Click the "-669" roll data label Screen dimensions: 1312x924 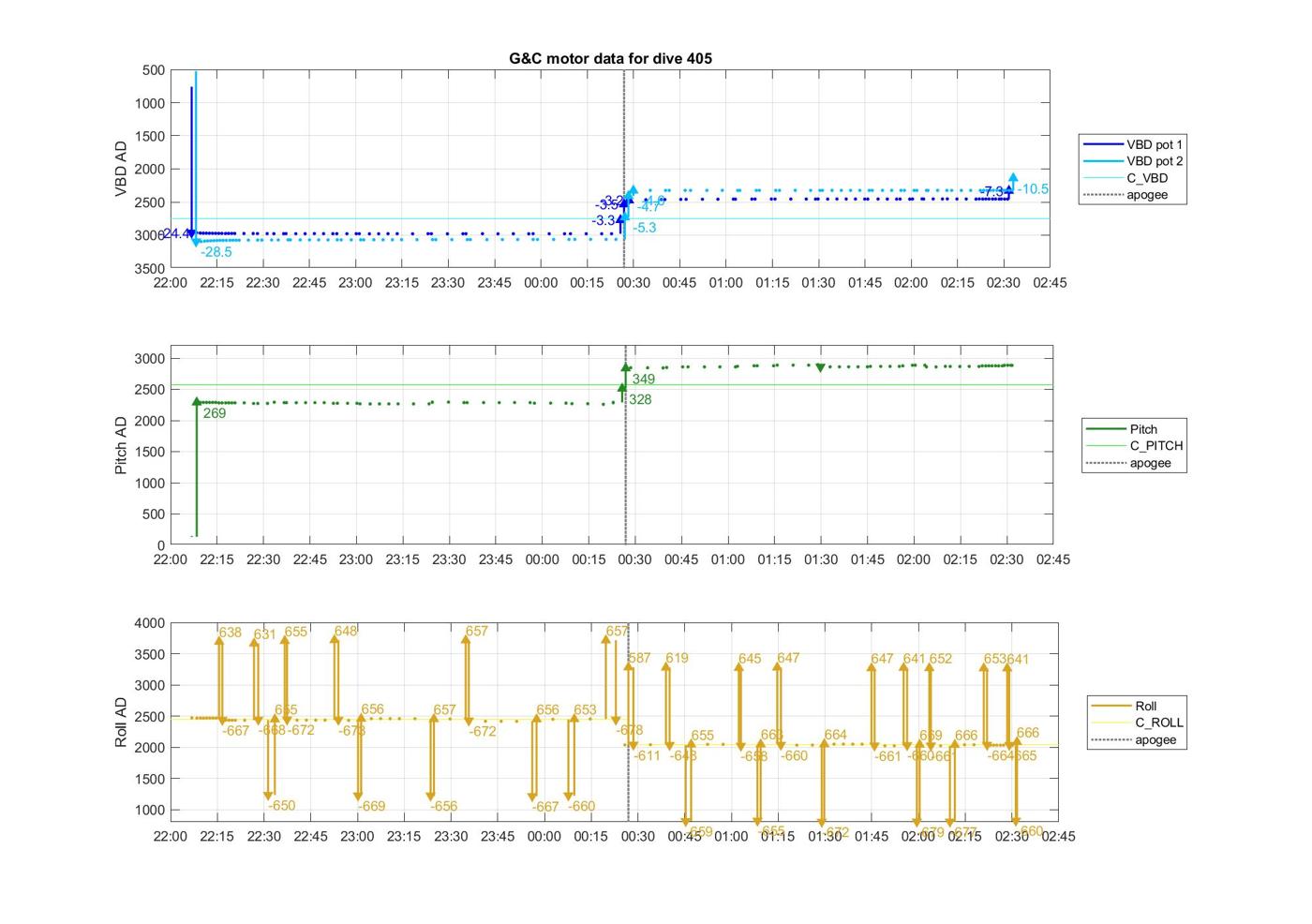(x=372, y=807)
